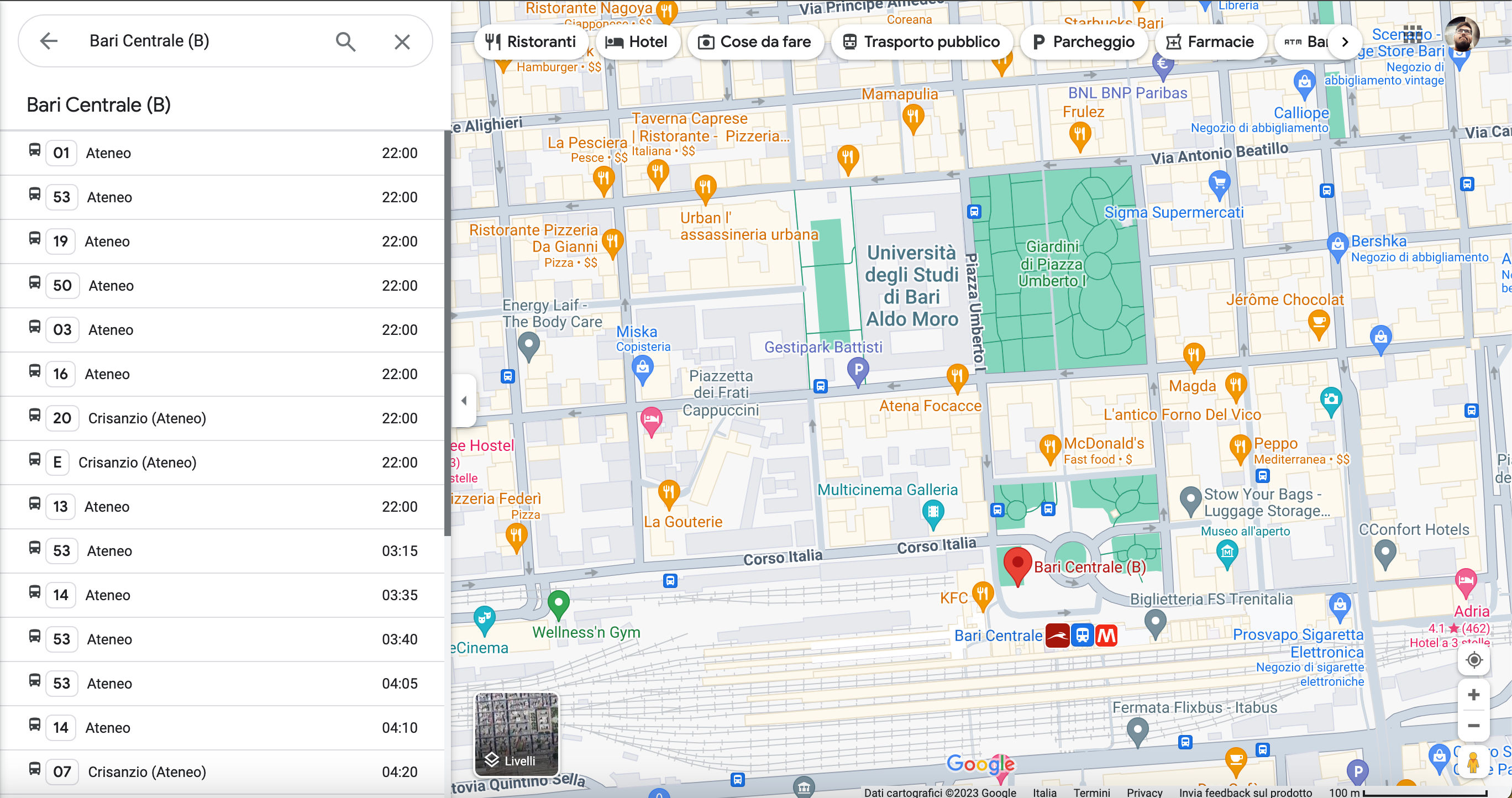Open the Privacy link
Image resolution: width=1512 pixels, height=798 pixels.
tap(1144, 792)
